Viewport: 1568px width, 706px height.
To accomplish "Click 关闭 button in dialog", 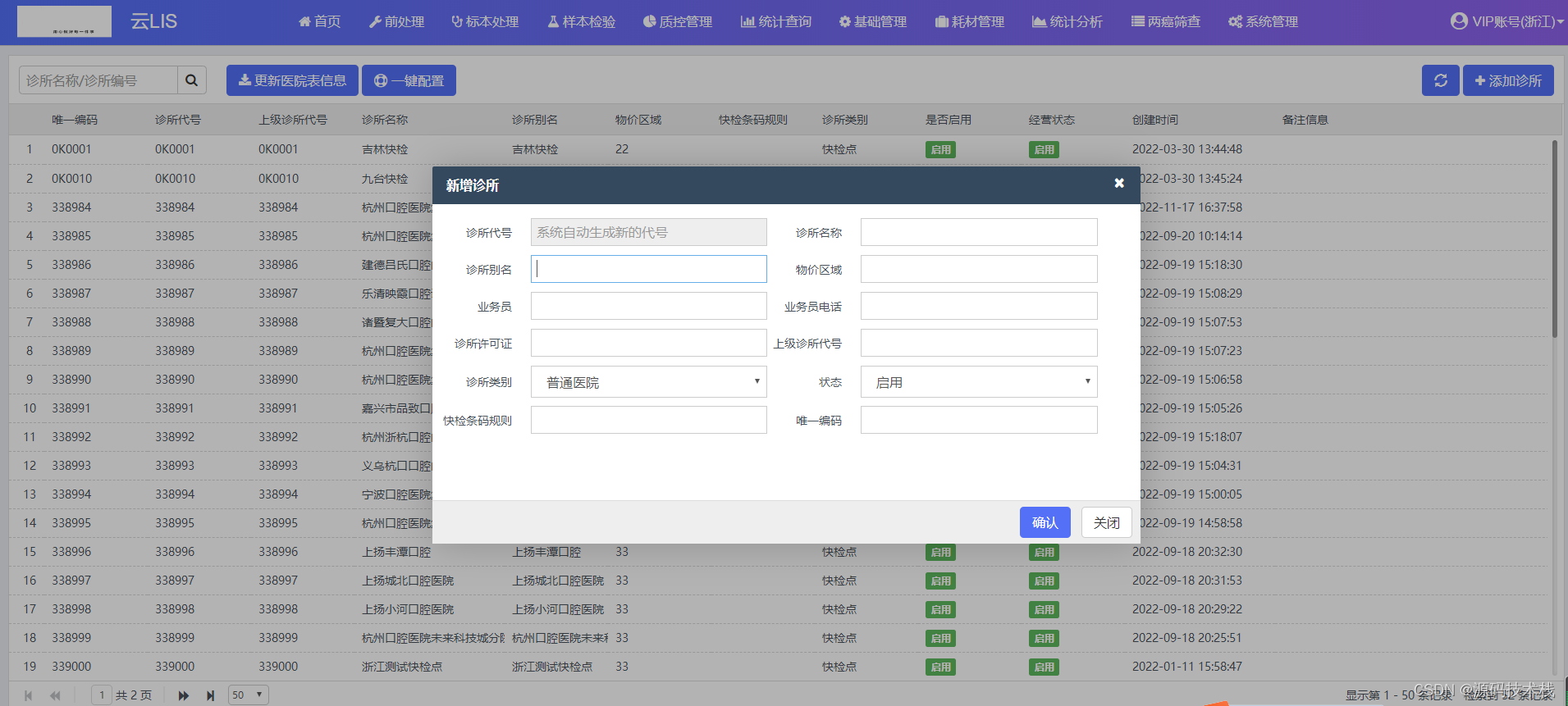I will tap(1106, 522).
